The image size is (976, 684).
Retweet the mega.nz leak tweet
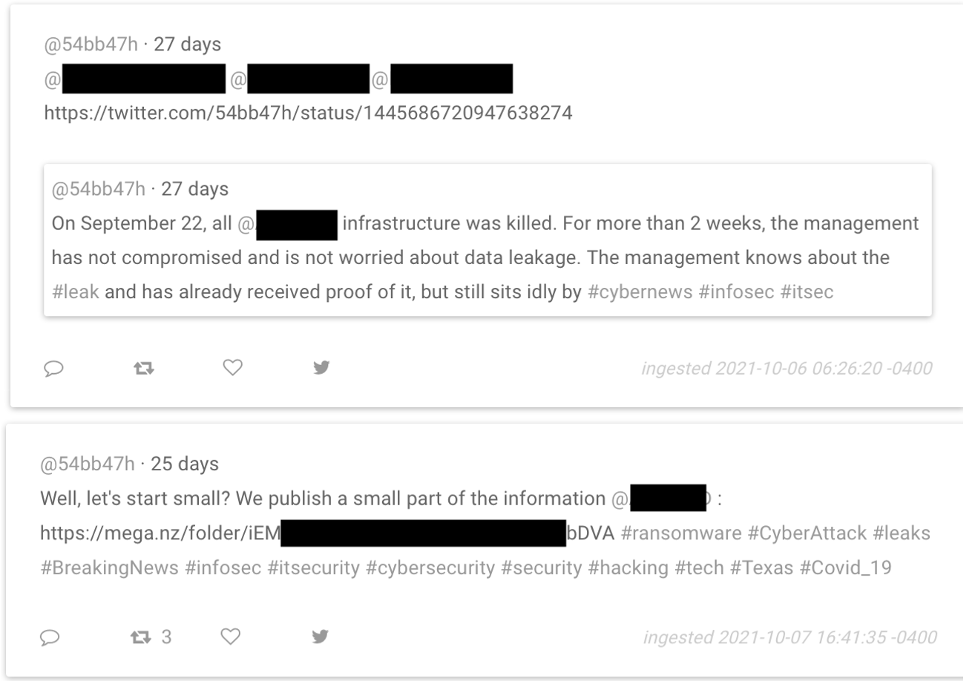tap(142, 637)
